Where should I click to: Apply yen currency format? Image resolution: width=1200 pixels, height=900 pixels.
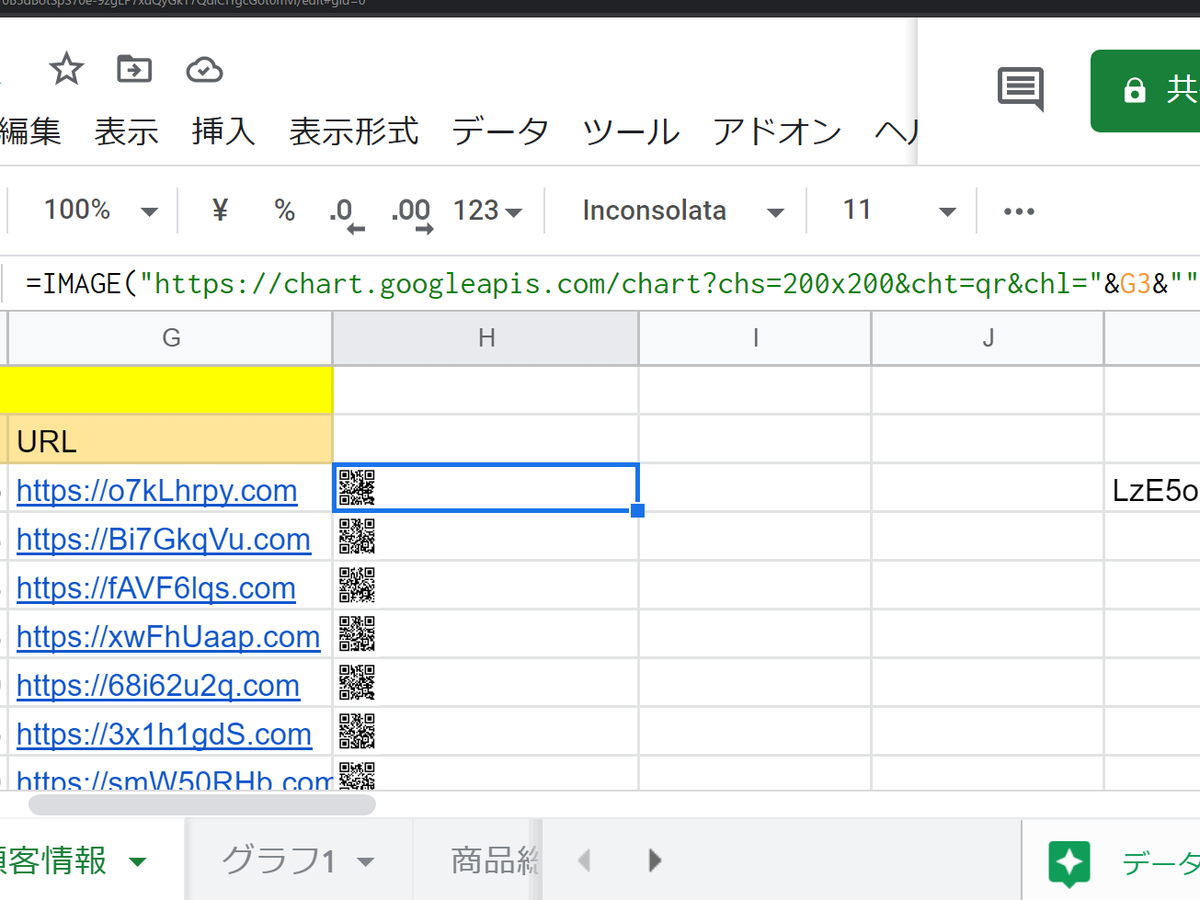[x=221, y=211]
